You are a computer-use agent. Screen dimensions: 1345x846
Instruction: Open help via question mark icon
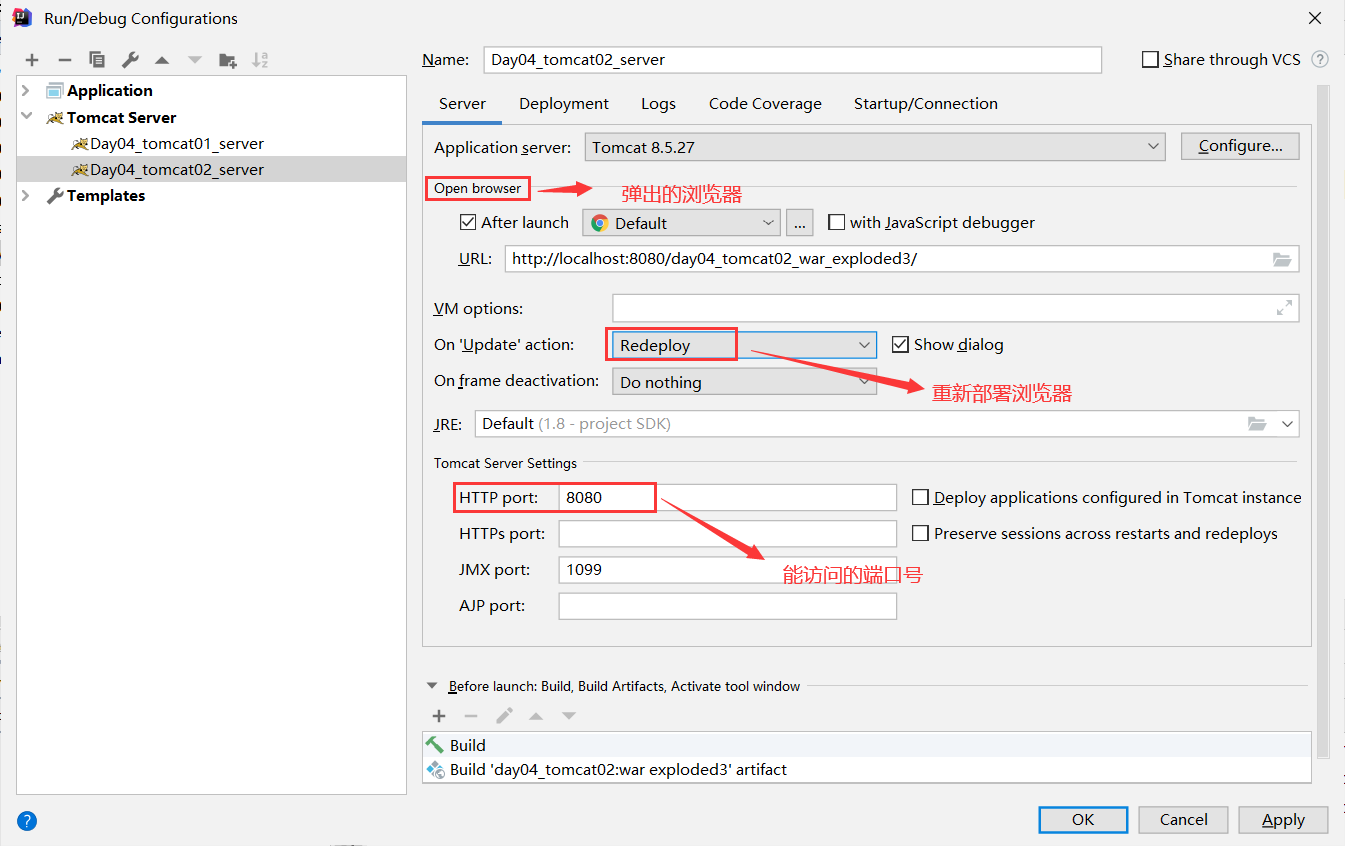[x=27, y=821]
